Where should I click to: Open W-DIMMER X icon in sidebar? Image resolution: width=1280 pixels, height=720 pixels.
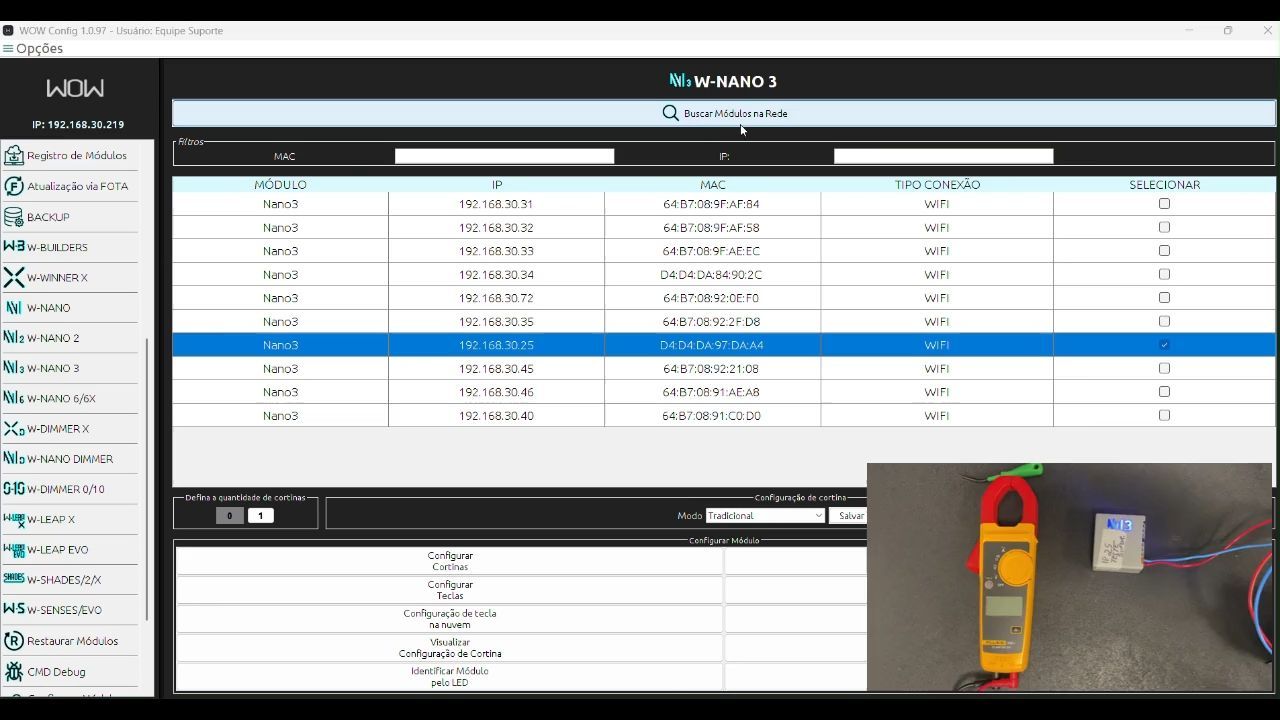14,429
